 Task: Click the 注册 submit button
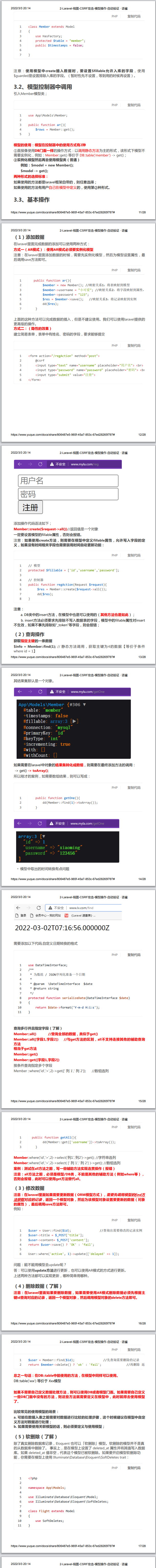(x=30, y=507)
